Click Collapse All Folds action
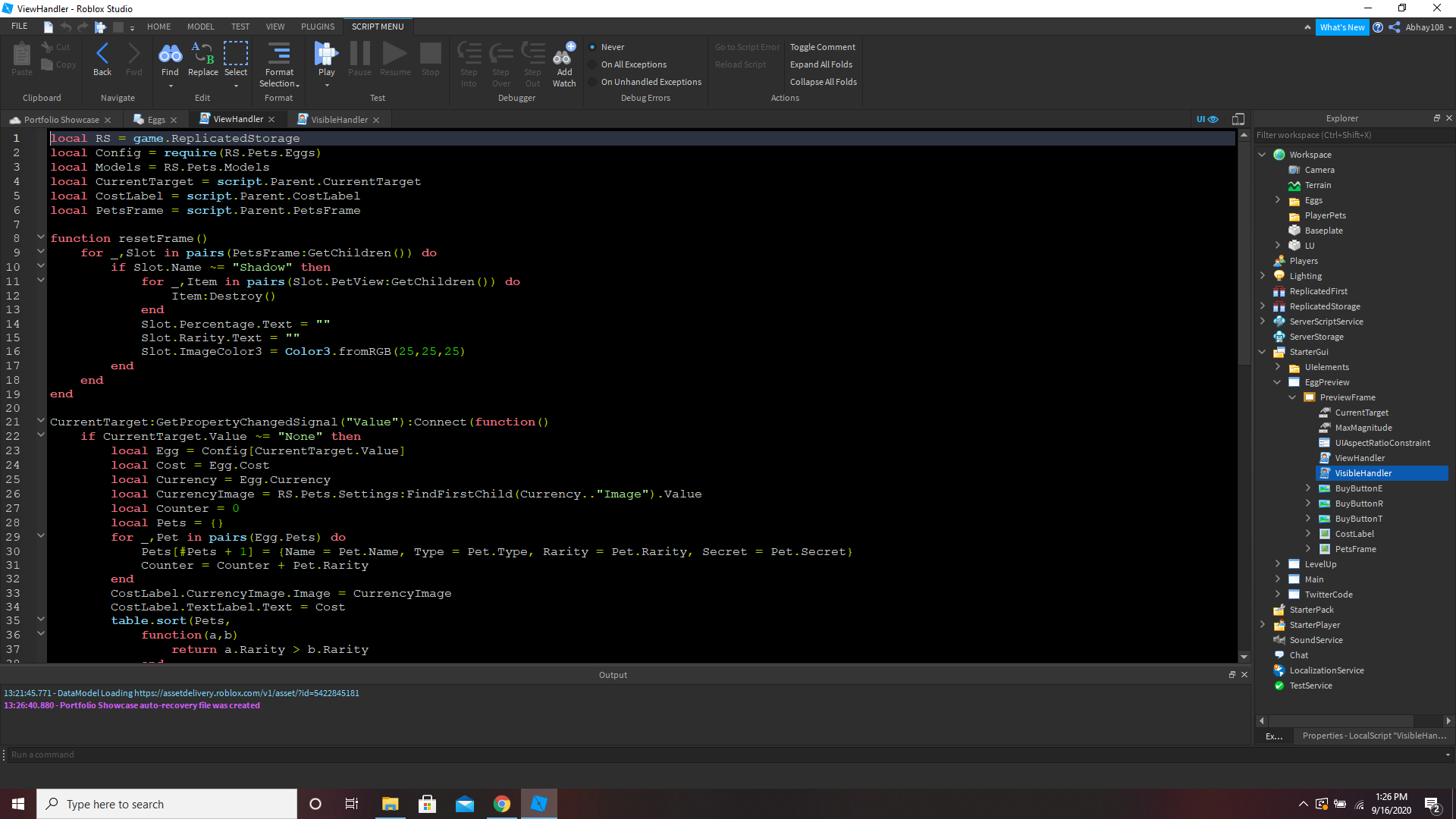1456x819 pixels. [x=823, y=82]
